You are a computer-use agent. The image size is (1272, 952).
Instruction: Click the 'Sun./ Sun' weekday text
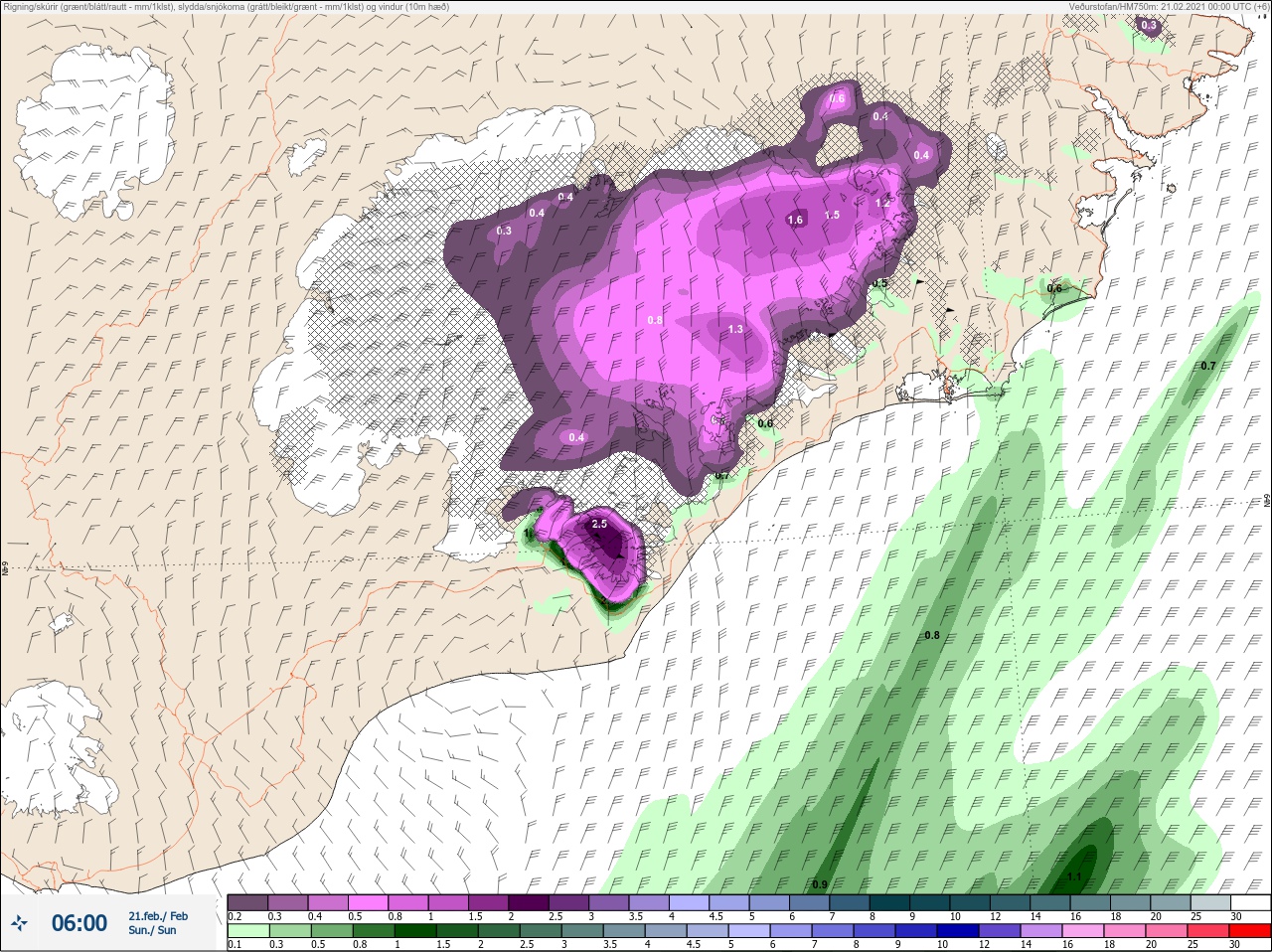(152, 930)
